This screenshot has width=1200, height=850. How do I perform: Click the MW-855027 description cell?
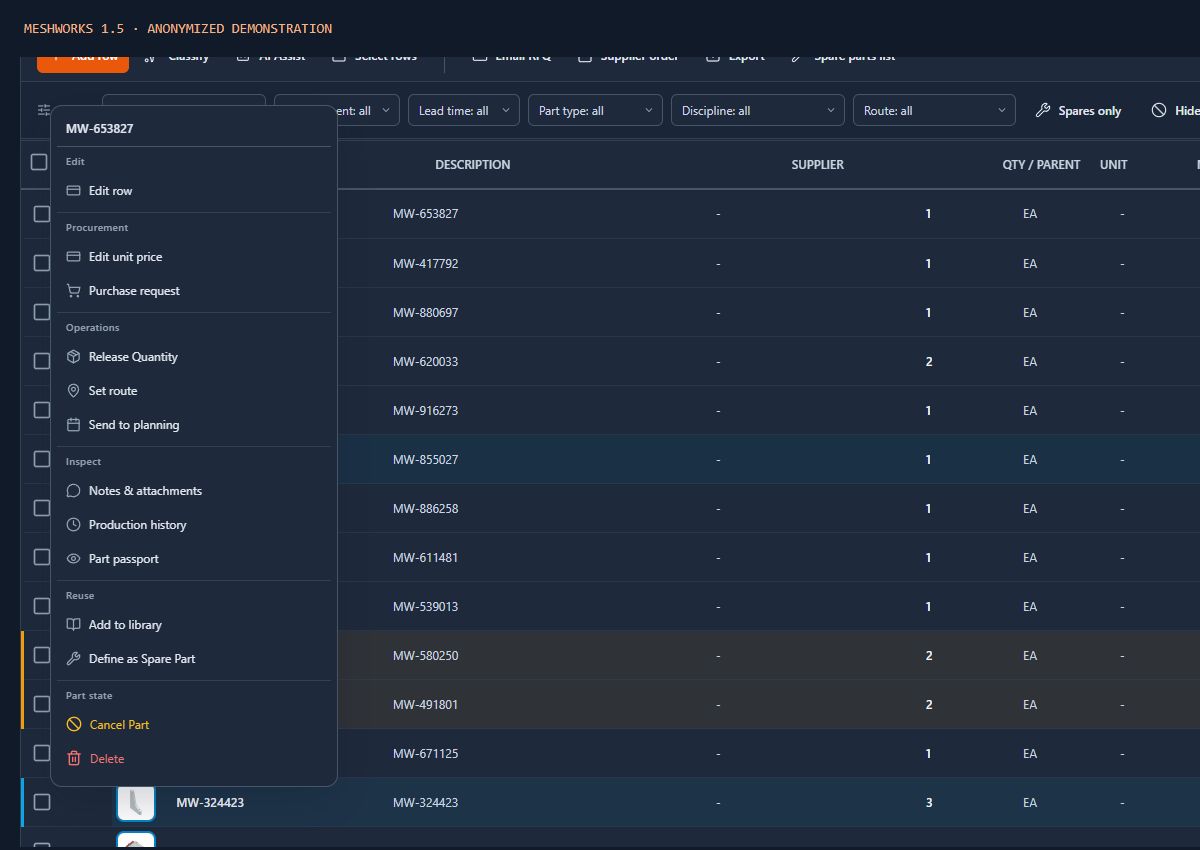[x=426, y=460]
